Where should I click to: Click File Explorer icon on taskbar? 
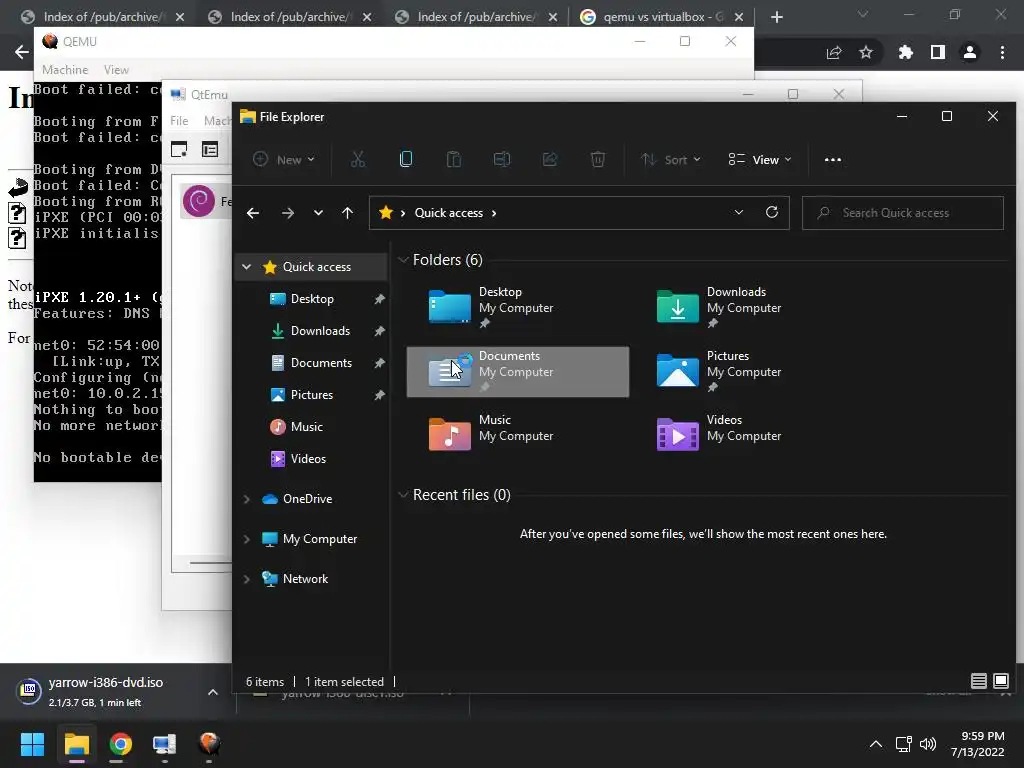pyautogui.click(x=76, y=744)
